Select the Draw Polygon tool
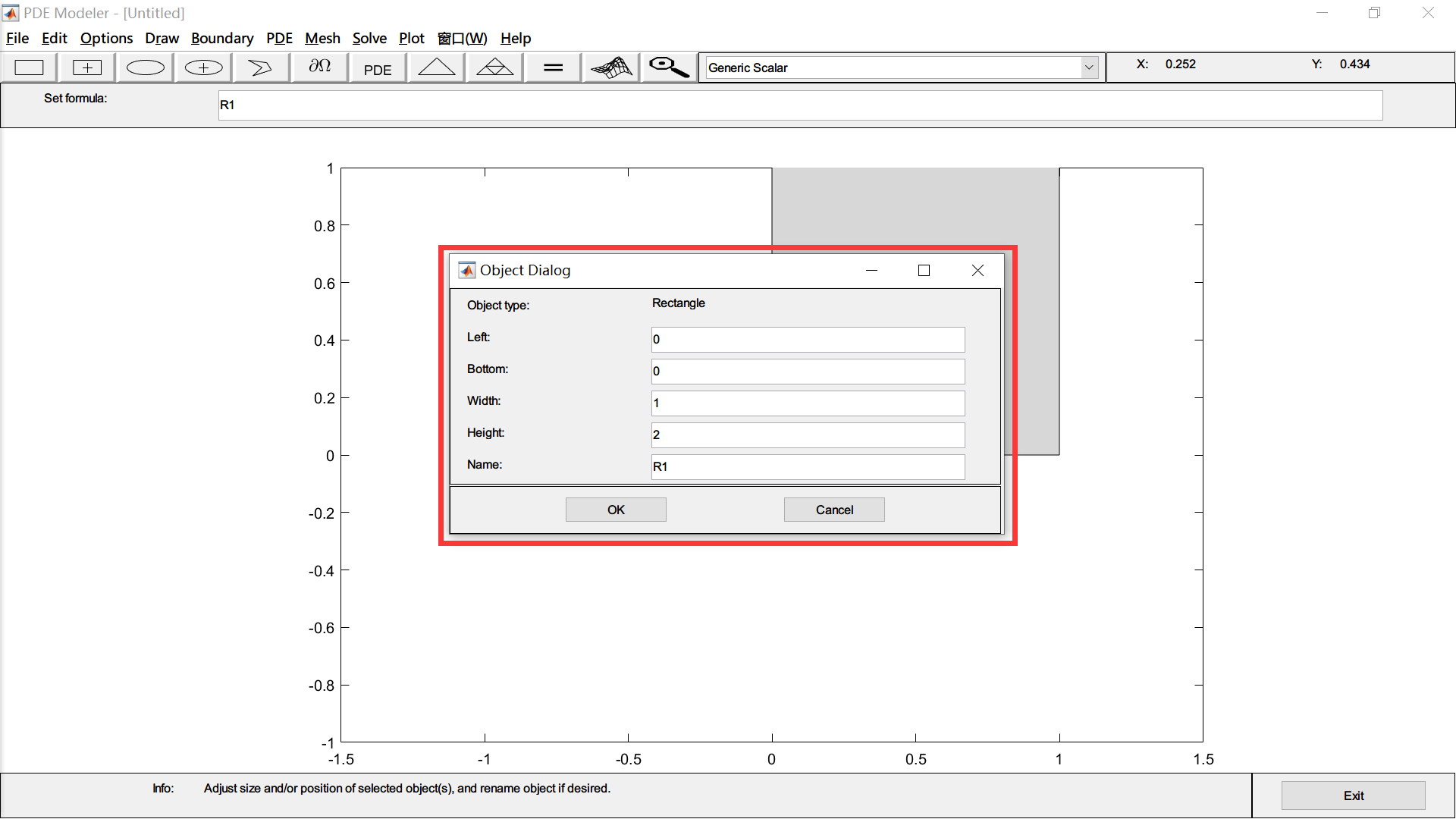Image resolution: width=1456 pixels, height=819 pixels. point(260,67)
